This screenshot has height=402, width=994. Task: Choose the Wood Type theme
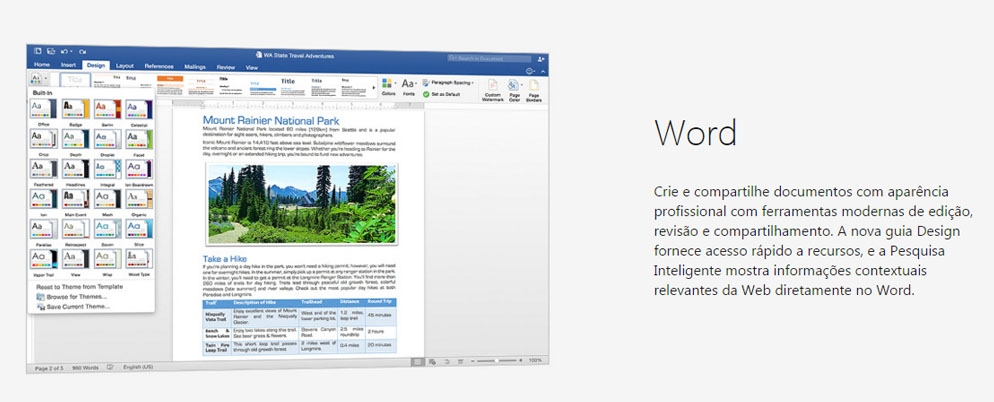point(139,259)
